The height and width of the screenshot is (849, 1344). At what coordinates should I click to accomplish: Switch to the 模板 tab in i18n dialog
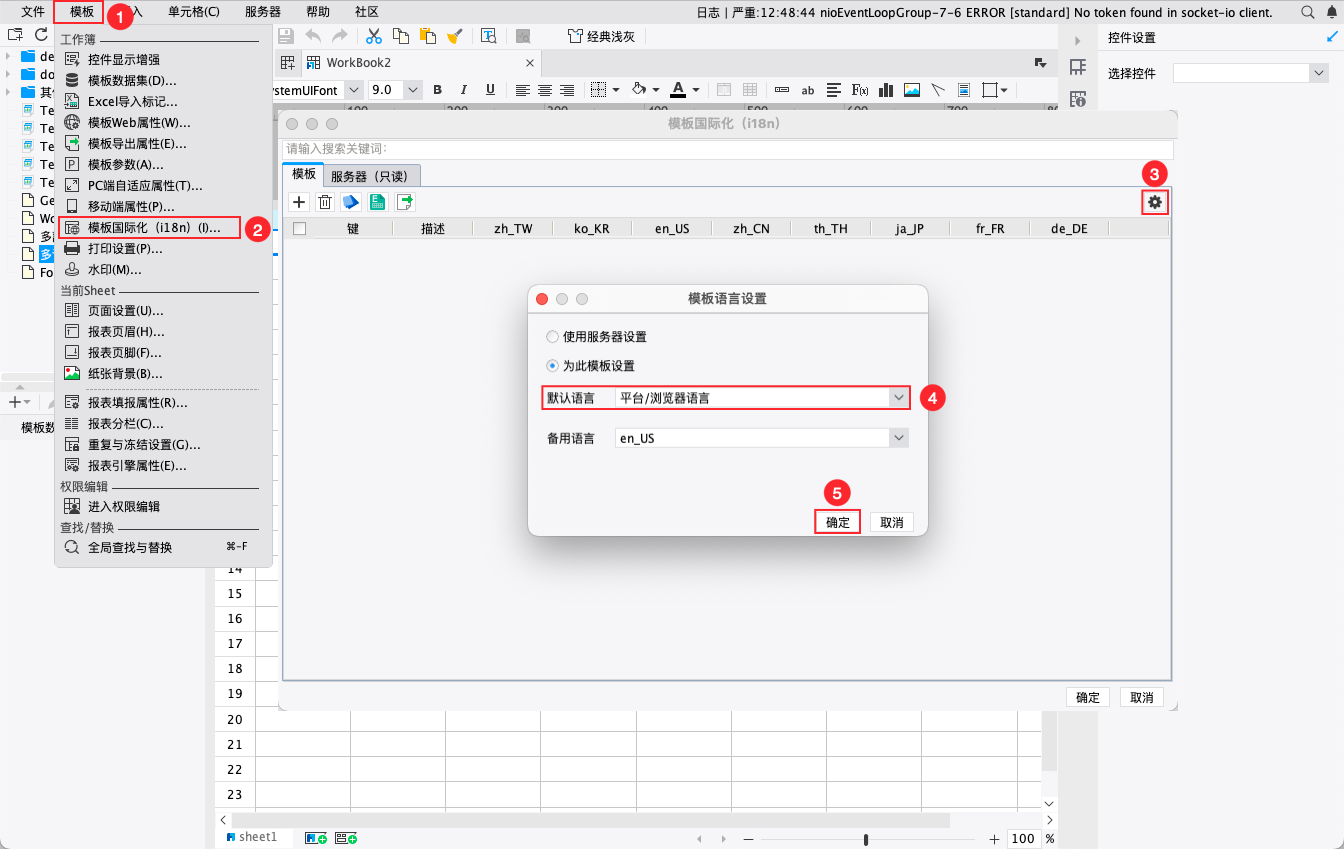(303, 174)
